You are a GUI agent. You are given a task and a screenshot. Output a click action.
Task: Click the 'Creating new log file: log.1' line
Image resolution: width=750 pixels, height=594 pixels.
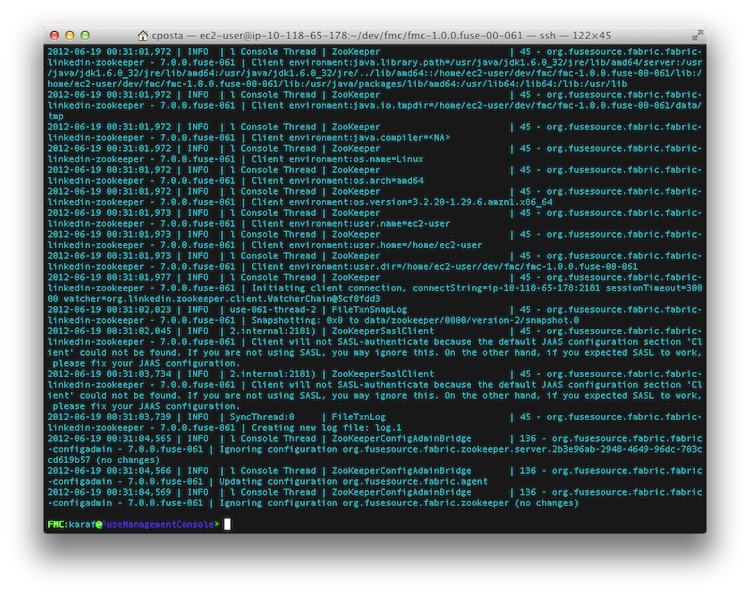click(x=327, y=428)
